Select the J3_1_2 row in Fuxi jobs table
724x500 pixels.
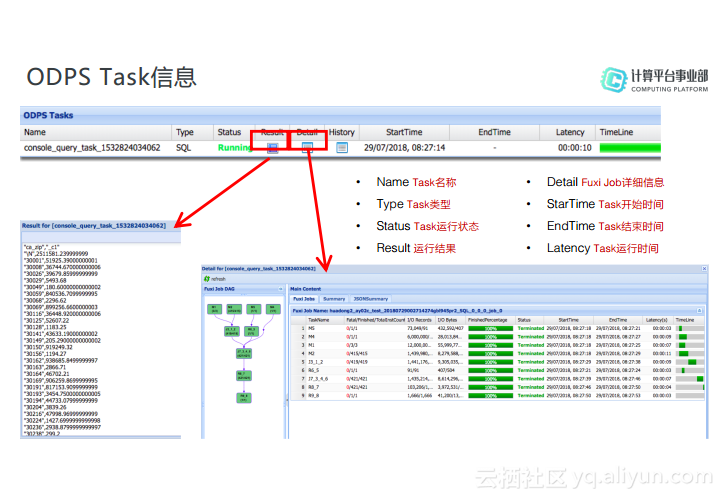click(x=497, y=362)
